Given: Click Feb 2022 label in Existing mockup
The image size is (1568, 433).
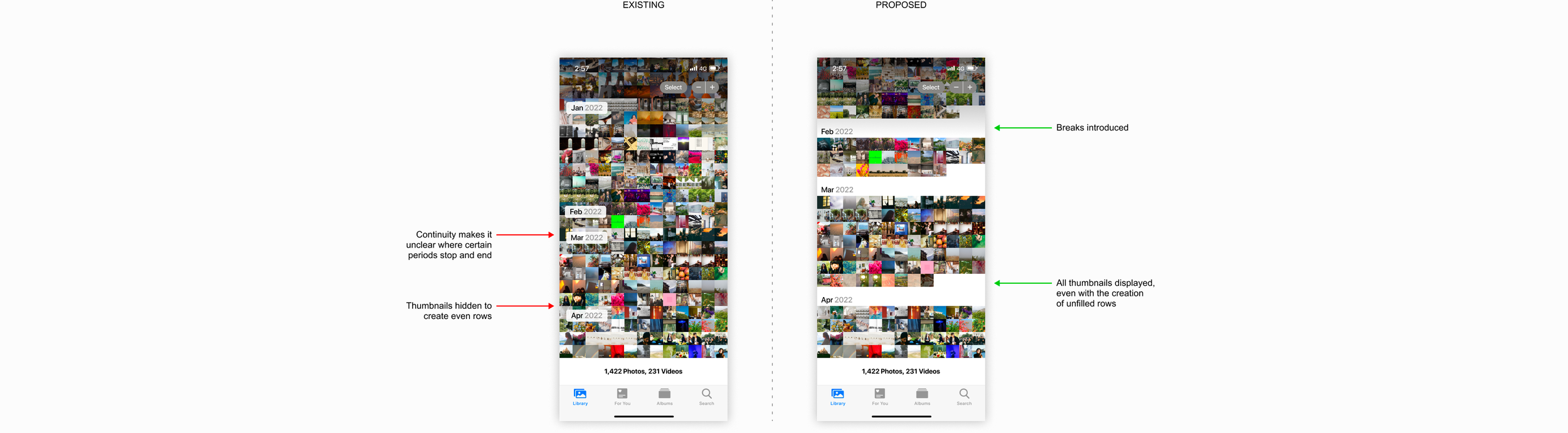Looking at the screenshot, I should point(585,212).
